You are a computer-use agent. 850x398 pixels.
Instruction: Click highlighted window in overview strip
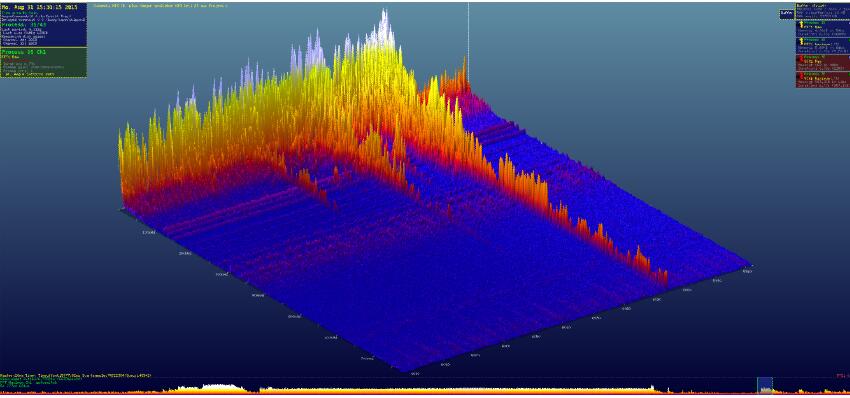(764, 385)
